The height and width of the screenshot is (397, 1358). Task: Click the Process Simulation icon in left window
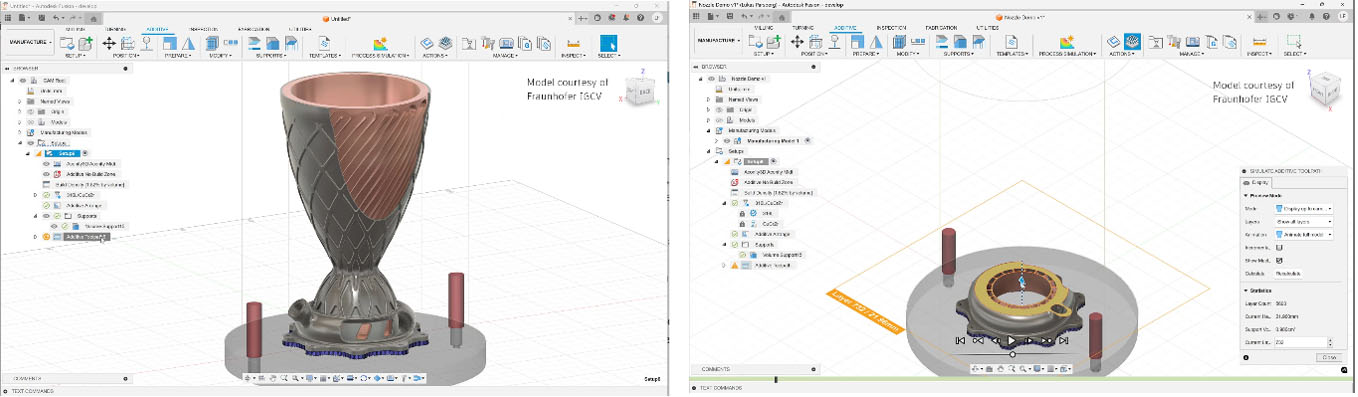click(x=380, y=44)
